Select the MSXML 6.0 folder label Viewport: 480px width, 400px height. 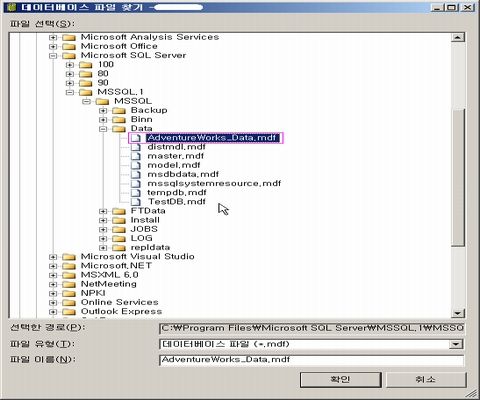click(x=109, y=275)
